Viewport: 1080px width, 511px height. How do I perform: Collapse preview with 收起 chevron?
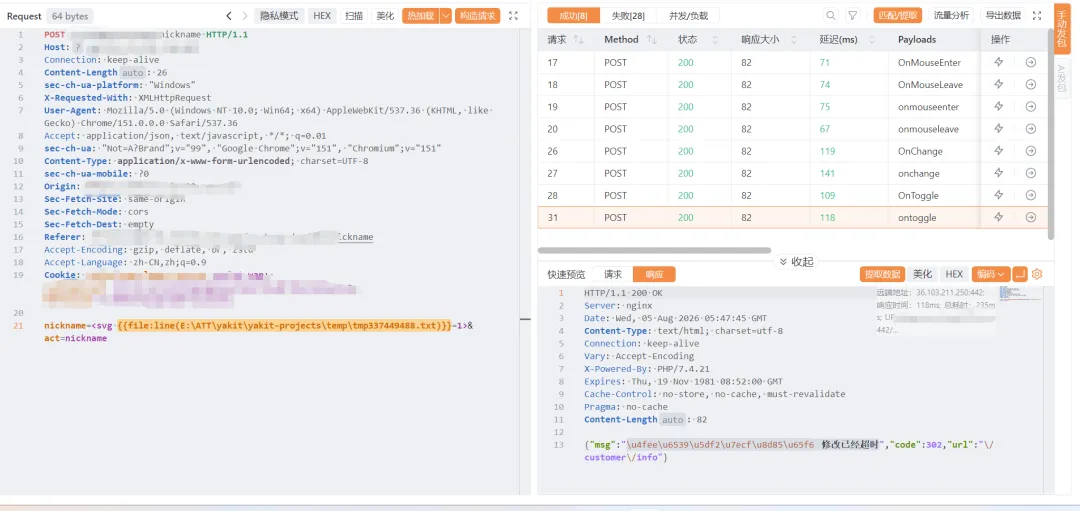796,262
